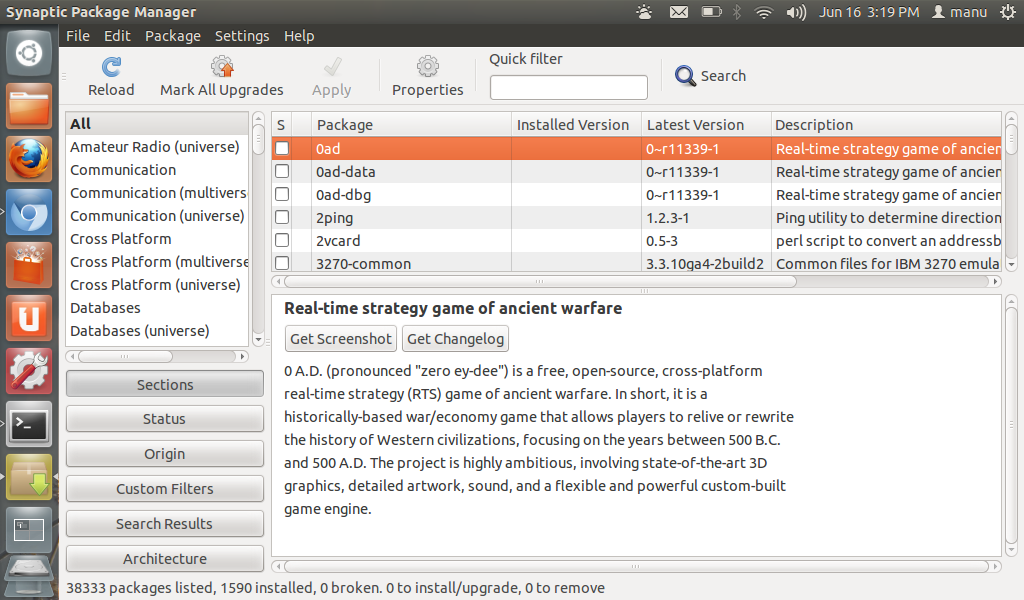Open clock showing Jun 16 3:19 PM
Image resolution: width=1024 pixels, height=600 pixels.
pos(869,12)
